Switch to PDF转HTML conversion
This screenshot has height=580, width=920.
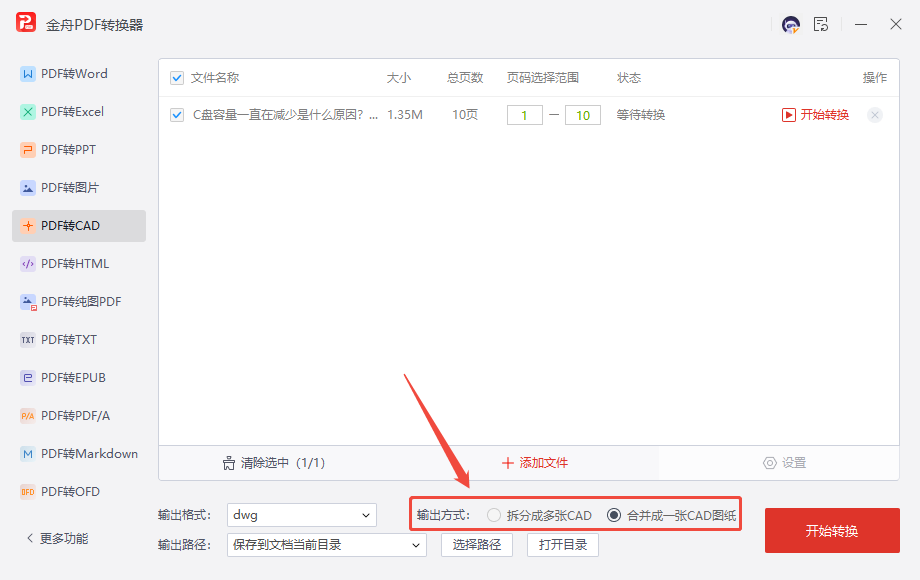click(x=79, y=264)
